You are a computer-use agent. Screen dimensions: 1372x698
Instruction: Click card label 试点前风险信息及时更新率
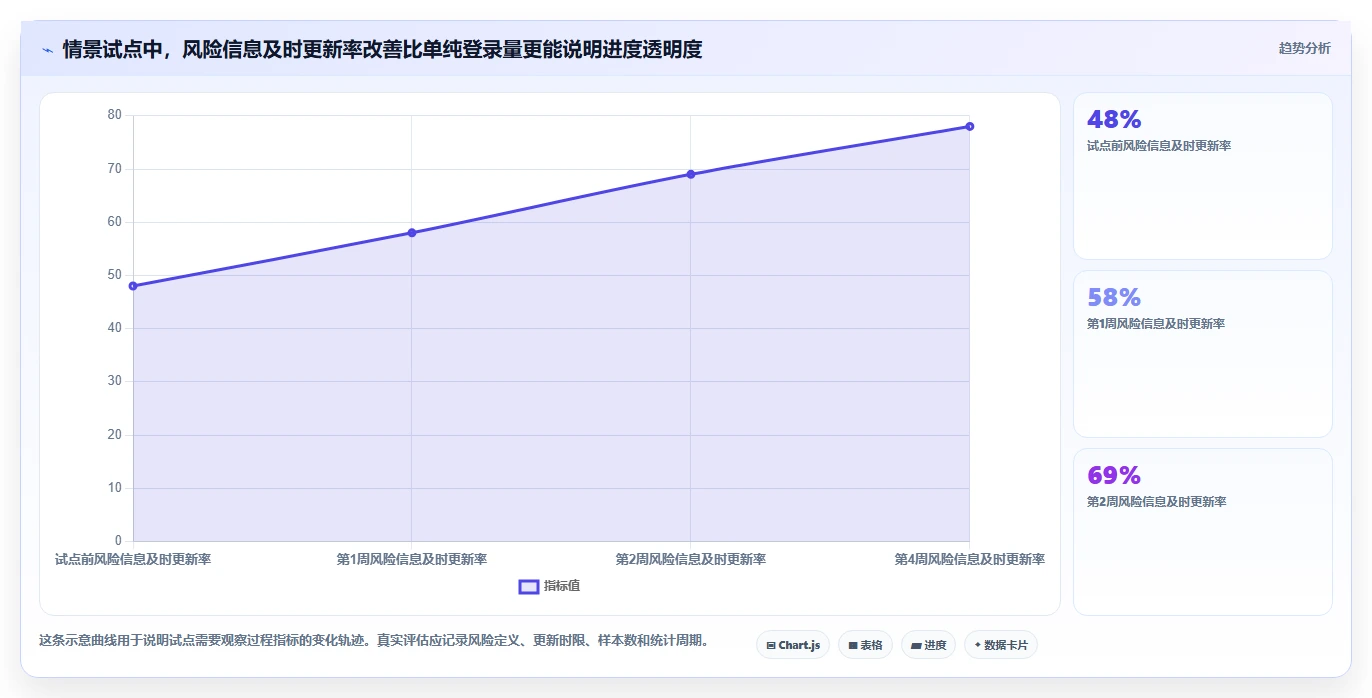pos(1159,146)
